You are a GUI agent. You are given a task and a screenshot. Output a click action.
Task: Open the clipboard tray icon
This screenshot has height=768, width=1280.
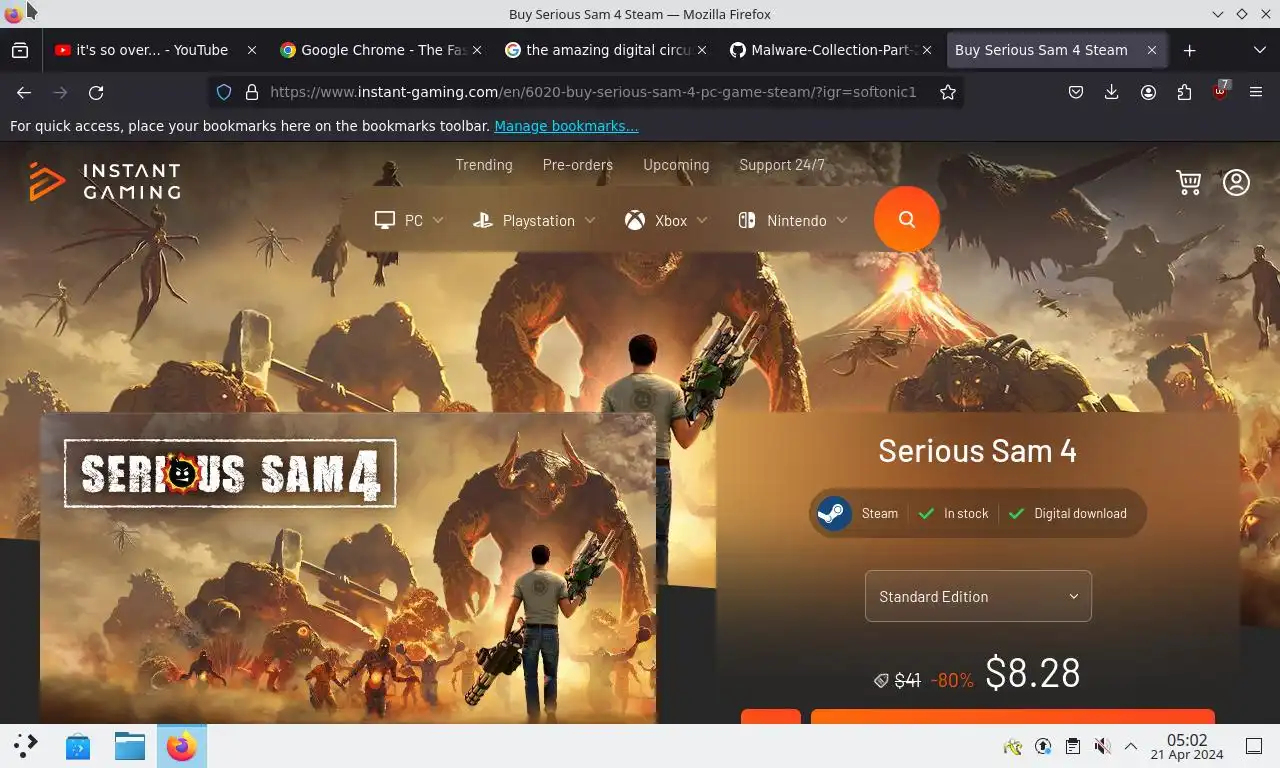[1072, 746]
